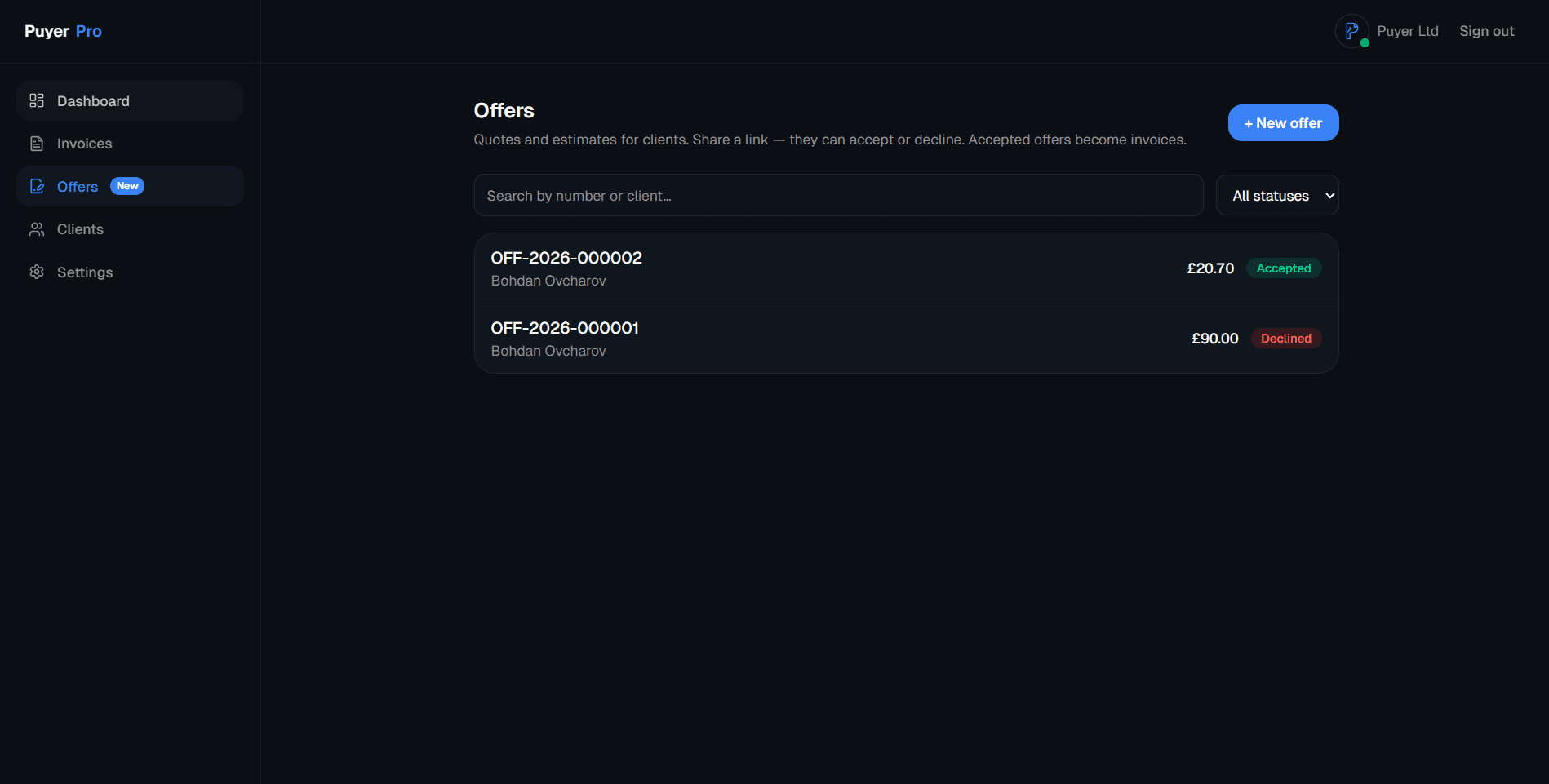Screen dimensions: 1549x784
Task: Open Settings from the sidebar
Action: click(85, 272)
